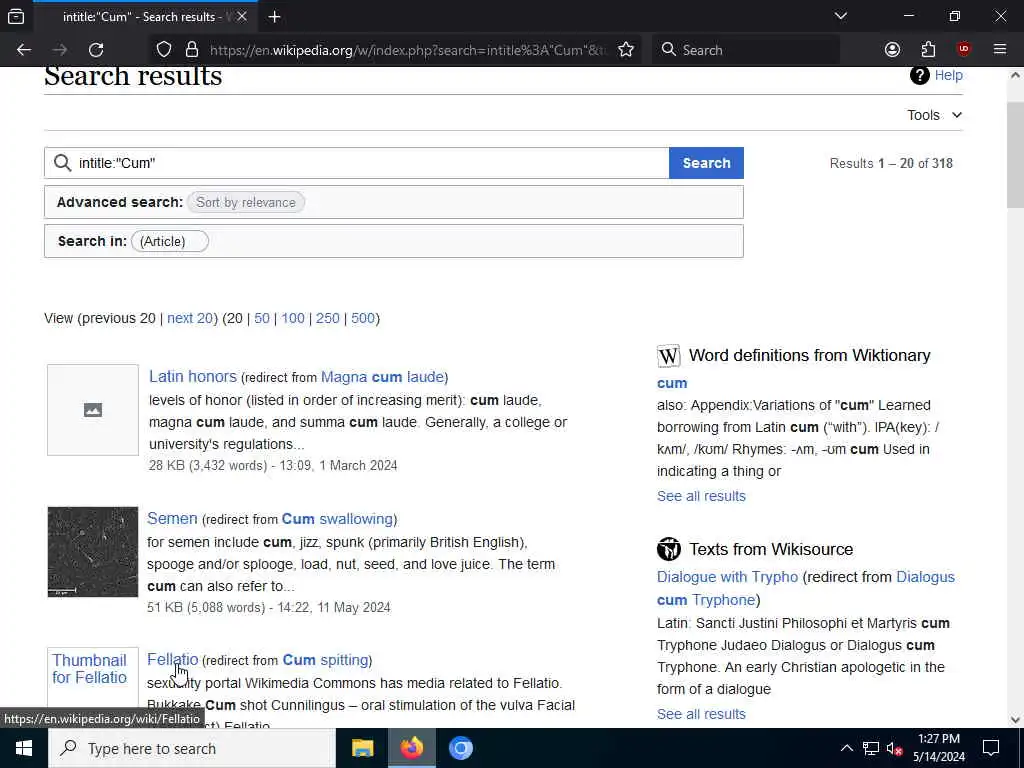Click the network status tray icon
This screenshot has width=1024, height=768.
coord(871,748)
